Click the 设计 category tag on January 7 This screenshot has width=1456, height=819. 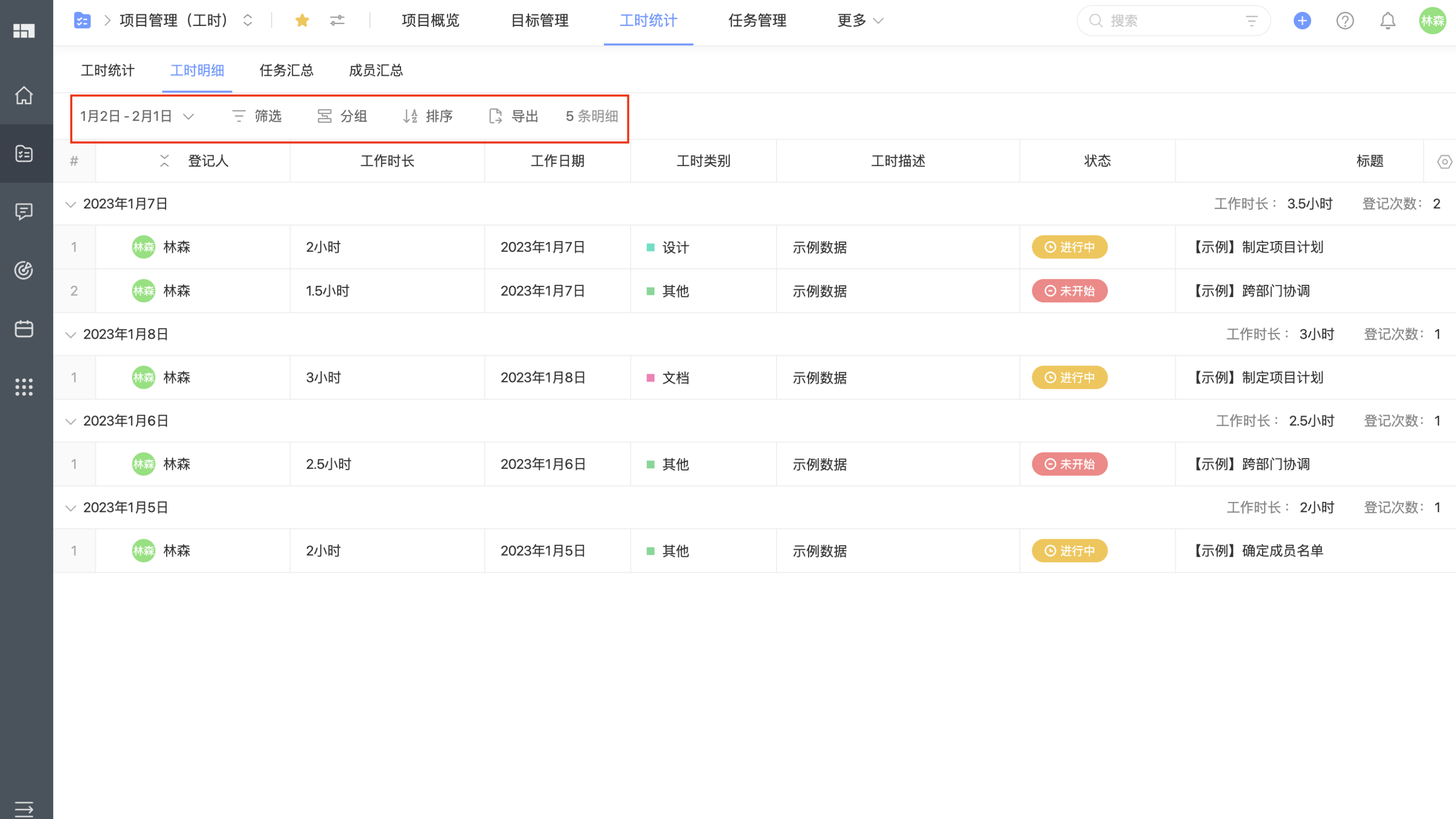pyautogui.click(x=668, y=248)
